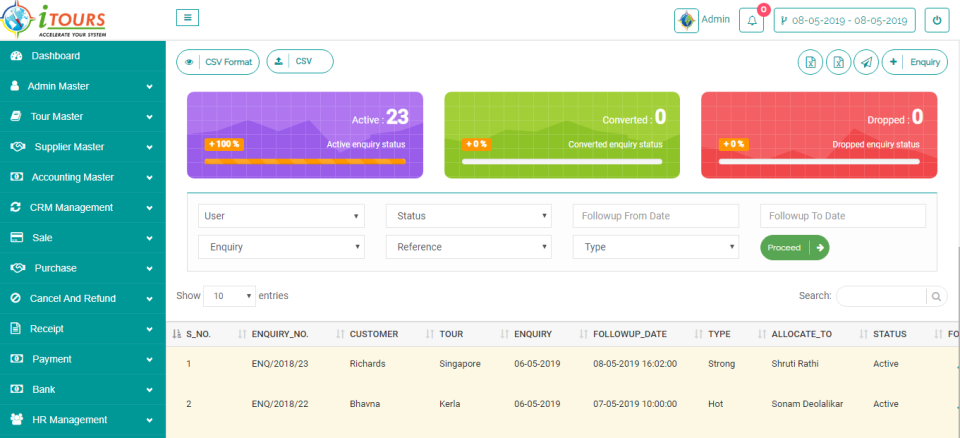This screenshot has height=438, width=960.
Task: Expand the Accounting Master menu chevron
Action: (x=149, y=178)
